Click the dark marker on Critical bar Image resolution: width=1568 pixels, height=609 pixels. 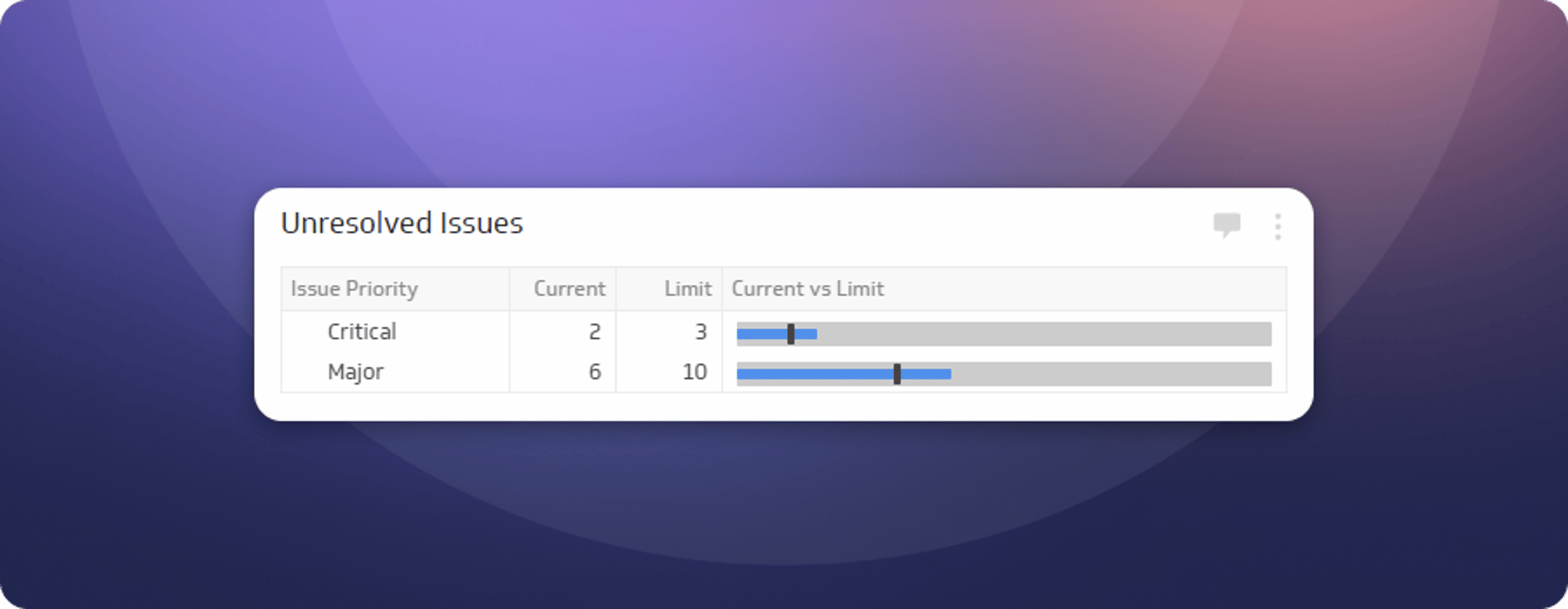tap(791, 334)
